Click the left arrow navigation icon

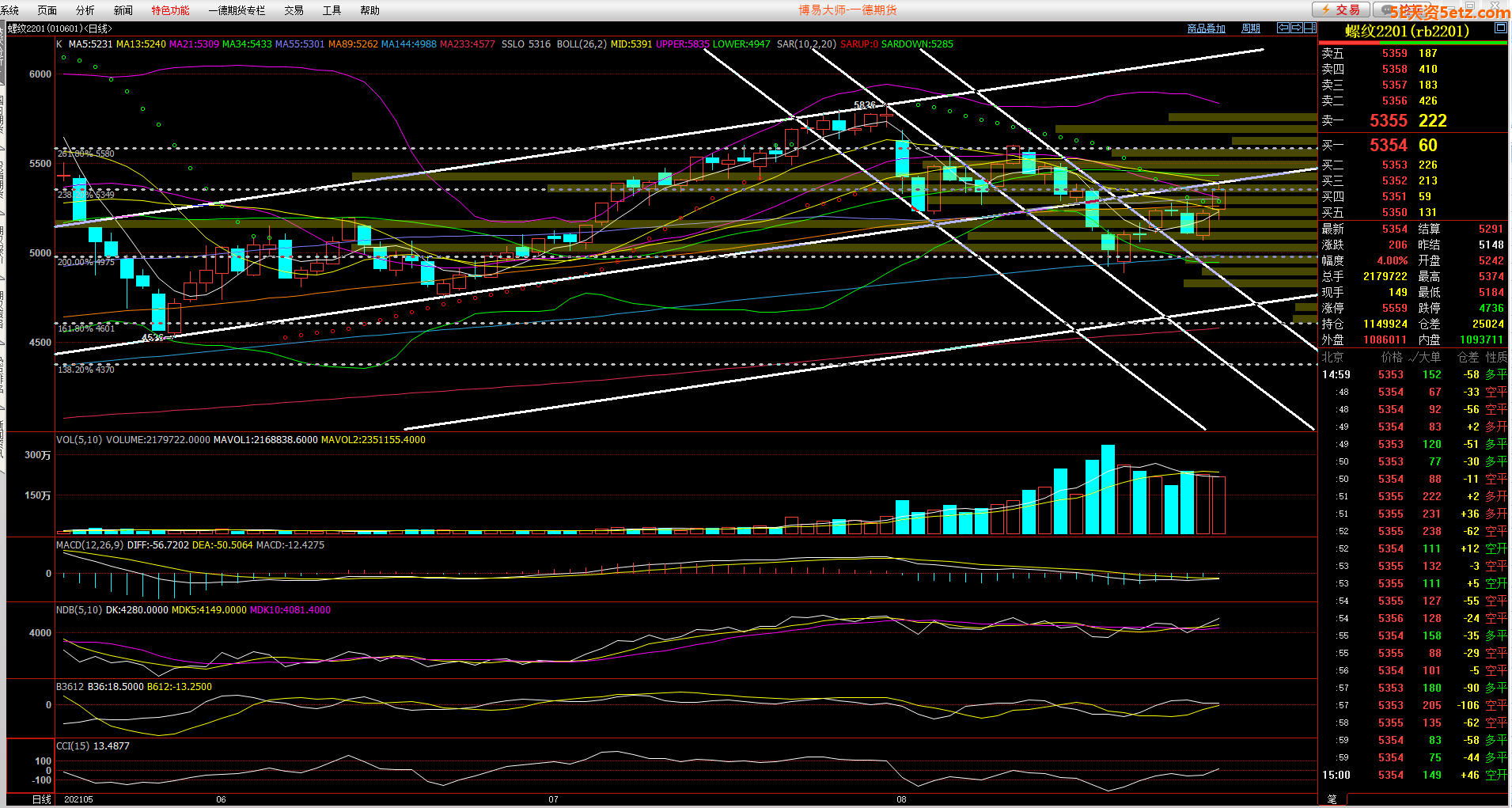[x=1283, y=28]
